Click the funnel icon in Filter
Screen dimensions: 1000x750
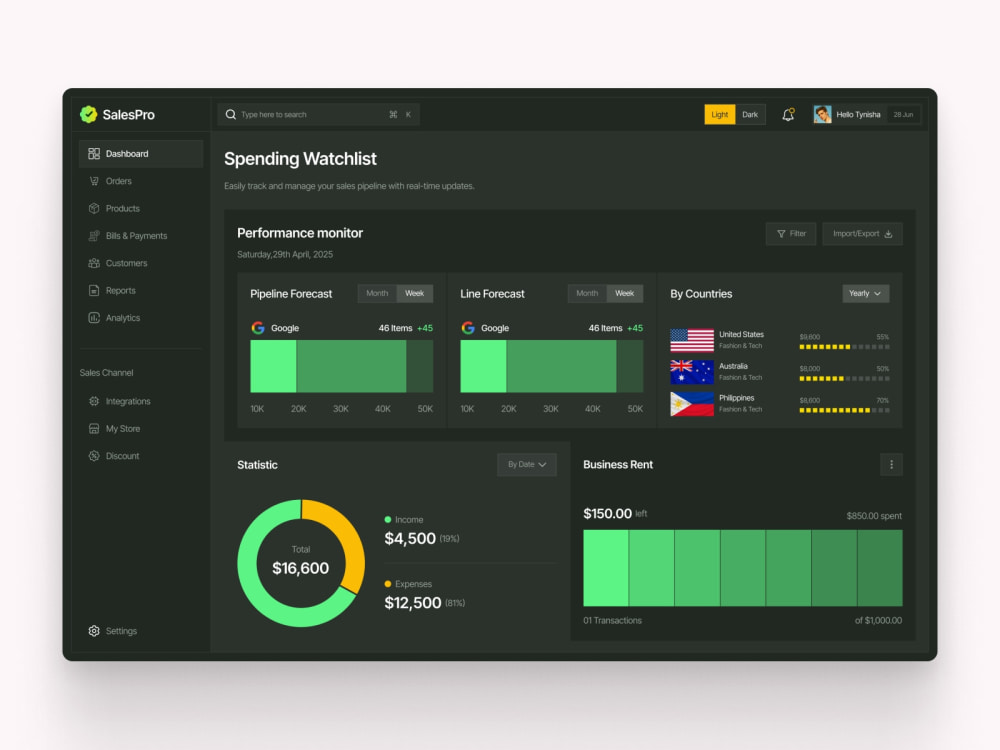781,234
